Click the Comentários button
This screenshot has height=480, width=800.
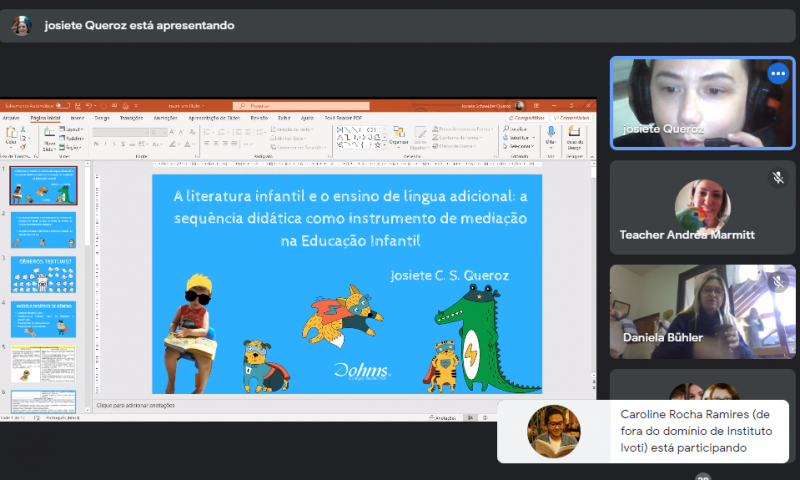point(571,118)
